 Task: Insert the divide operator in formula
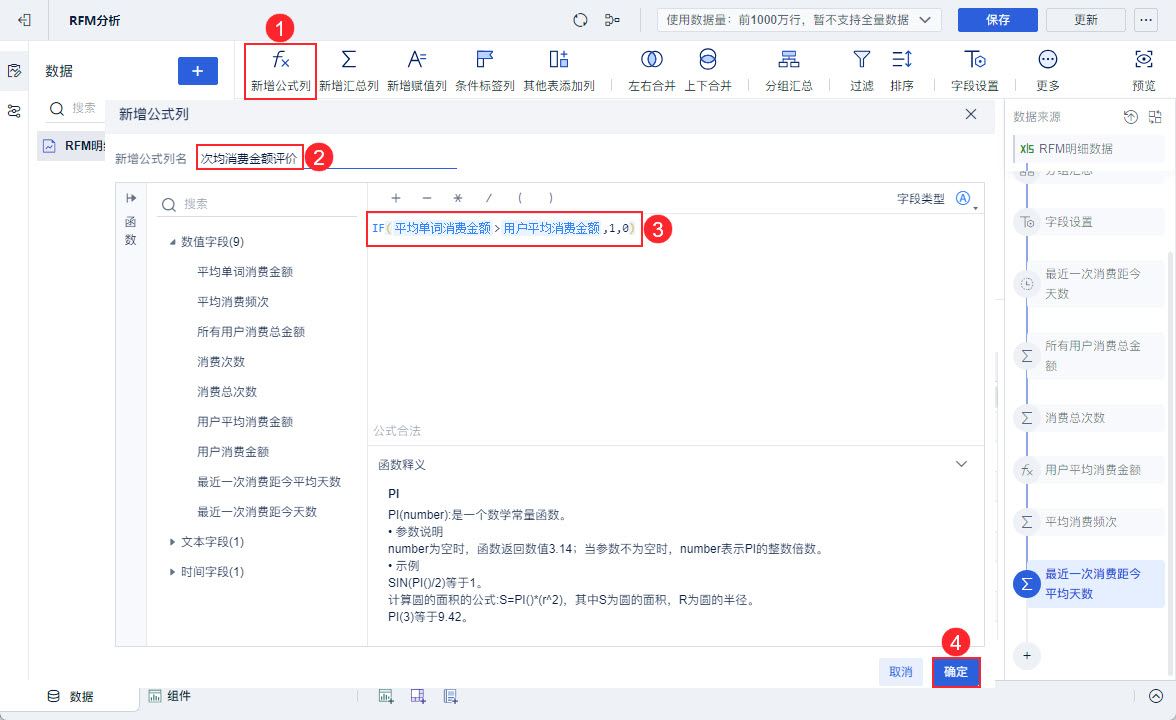488,198
